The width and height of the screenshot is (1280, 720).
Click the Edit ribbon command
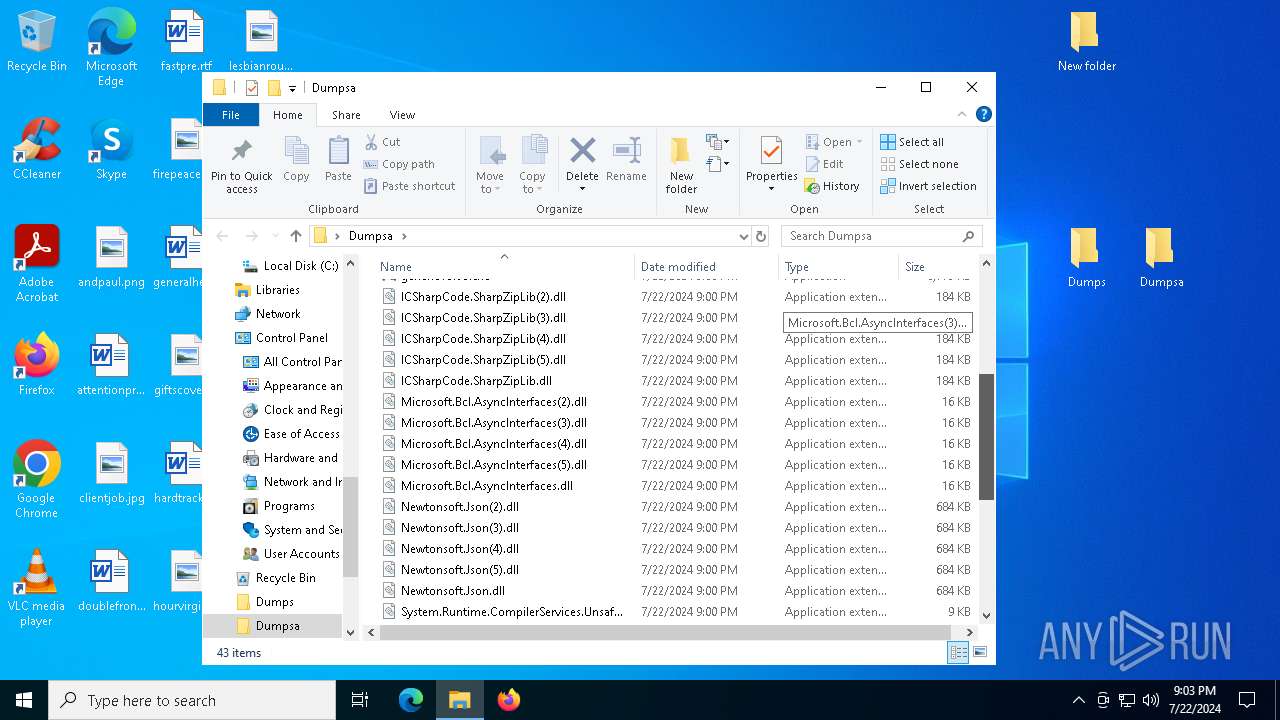[824, 164]
